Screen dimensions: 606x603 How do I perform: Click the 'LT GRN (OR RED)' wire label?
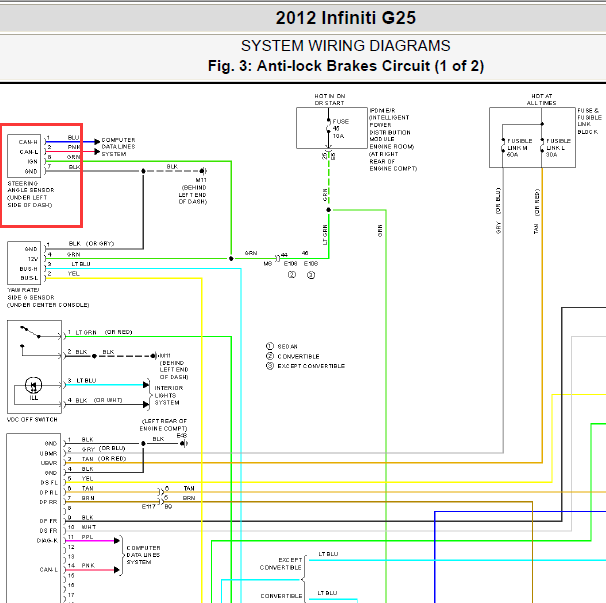tap(104, 332)
